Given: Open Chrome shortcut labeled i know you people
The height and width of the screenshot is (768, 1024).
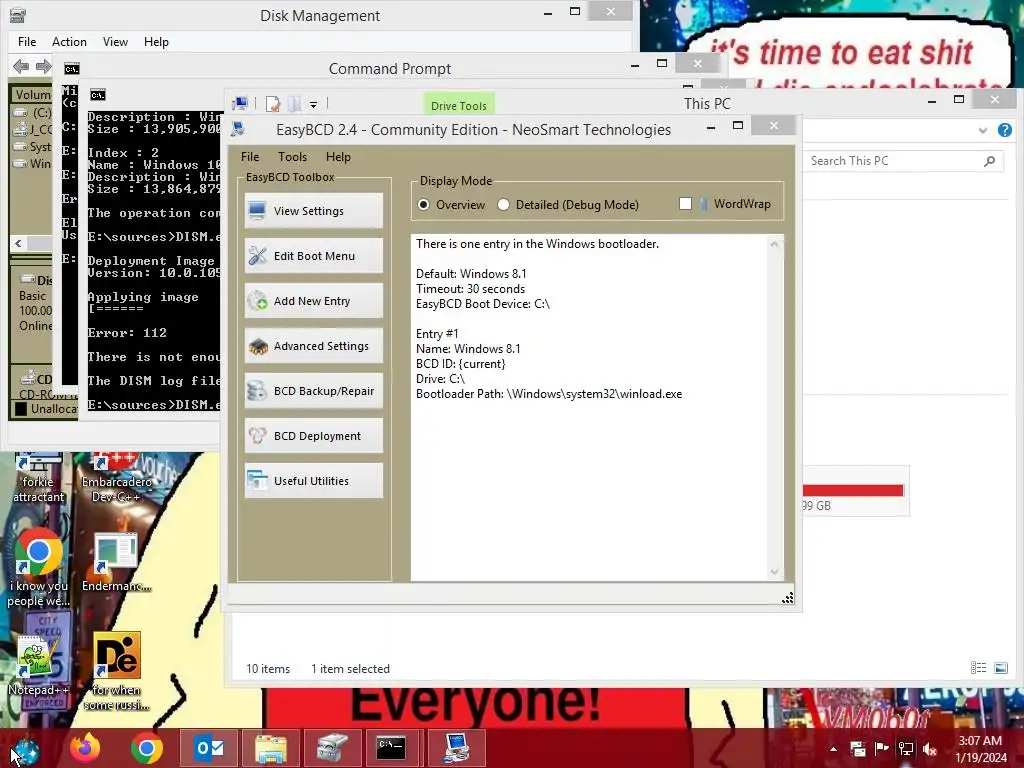Looking at the screenshot, I should (x=39, y=568).
